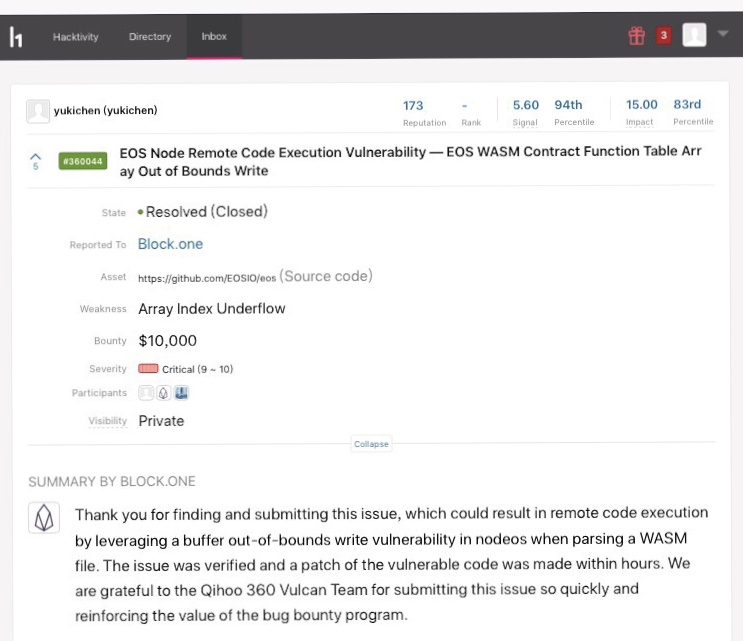Open the red notification counter badge
Image resolution: width=743 pixels, height=641 pixels.
pos(663,36)
